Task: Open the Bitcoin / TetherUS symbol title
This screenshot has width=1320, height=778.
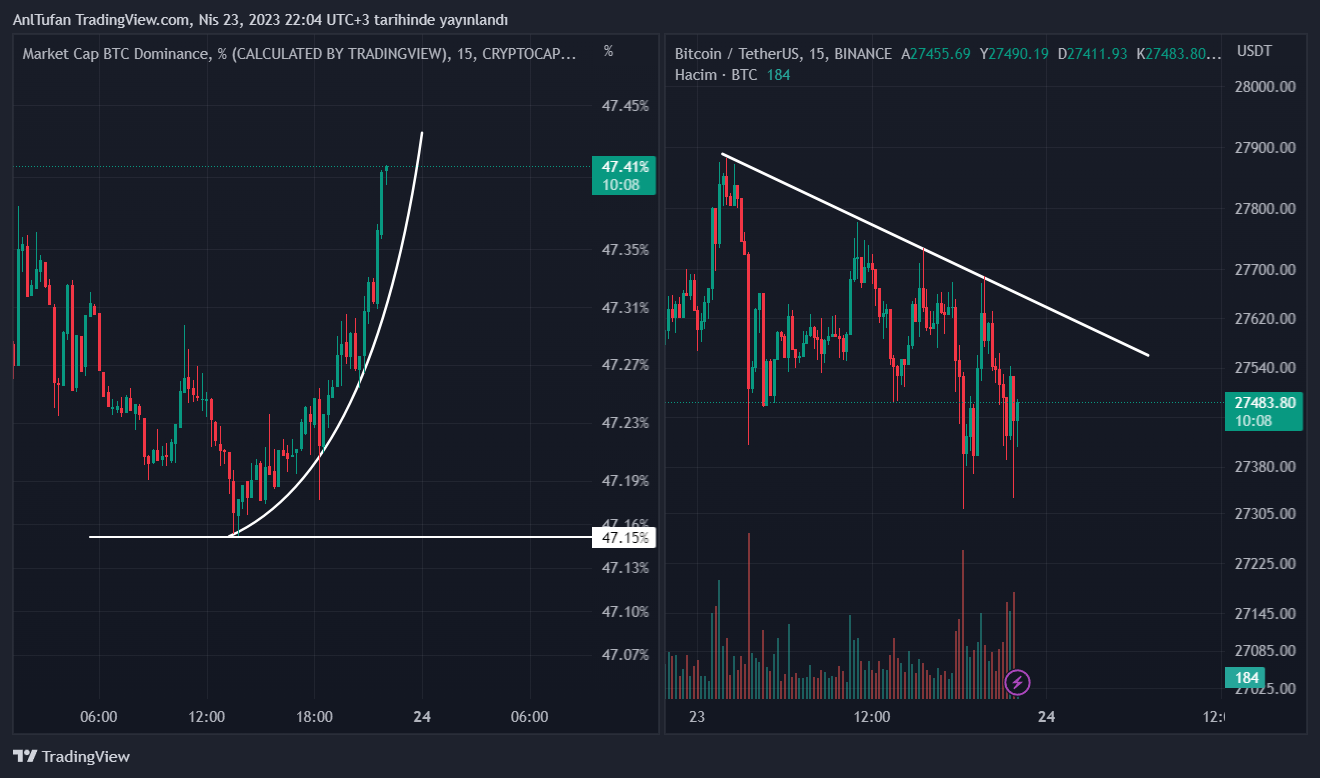Action: point(783,54)
